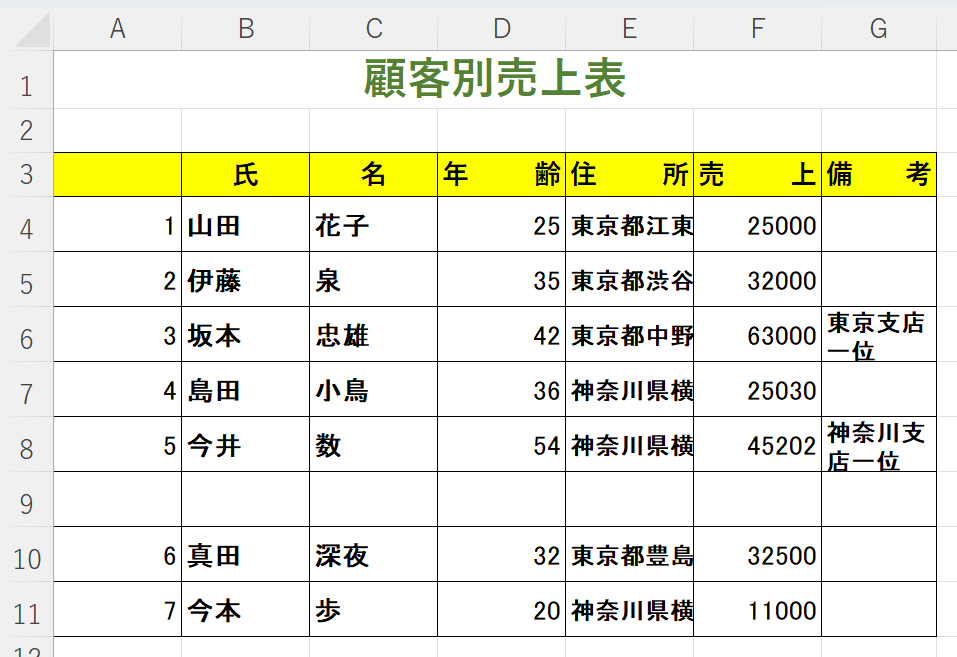Click the 備考 header cell

point(878,175)
